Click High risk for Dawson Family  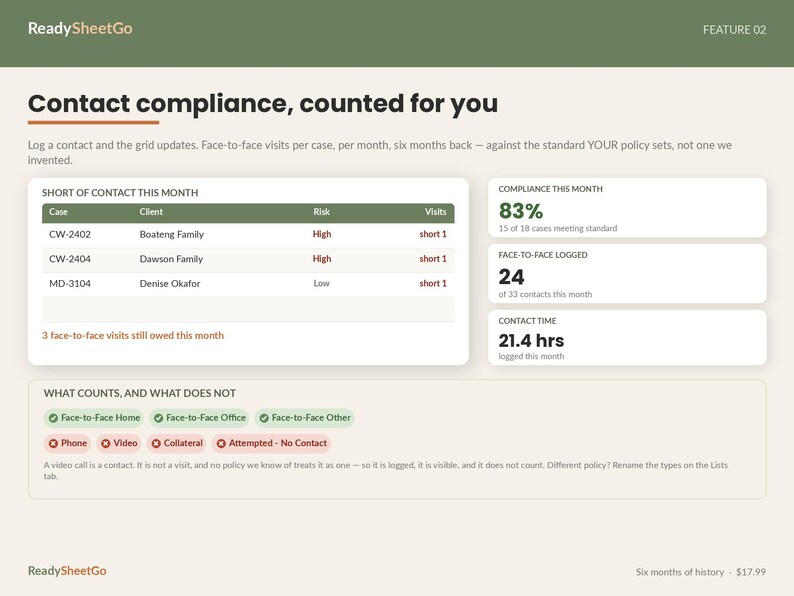(x=322, y=259)
